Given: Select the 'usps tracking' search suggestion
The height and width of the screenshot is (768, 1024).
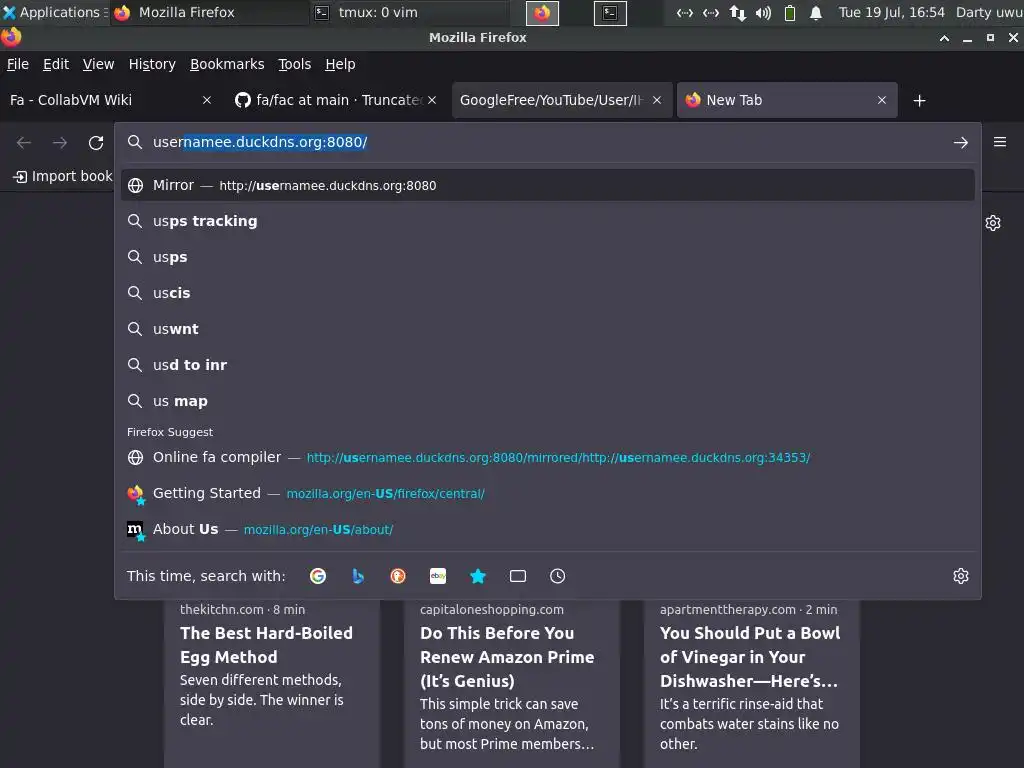Looking at the screenshot, I should (x=547, y=221).
